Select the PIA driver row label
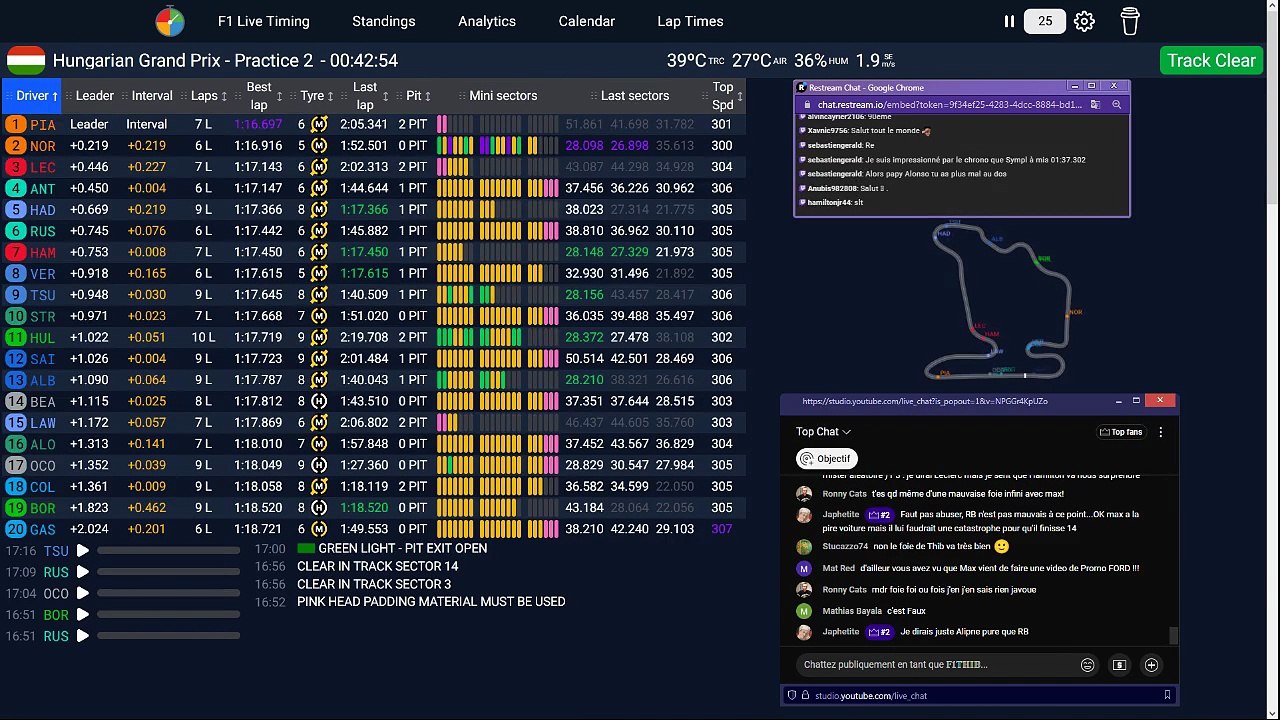1280x720 pixels. coord(43,125)
